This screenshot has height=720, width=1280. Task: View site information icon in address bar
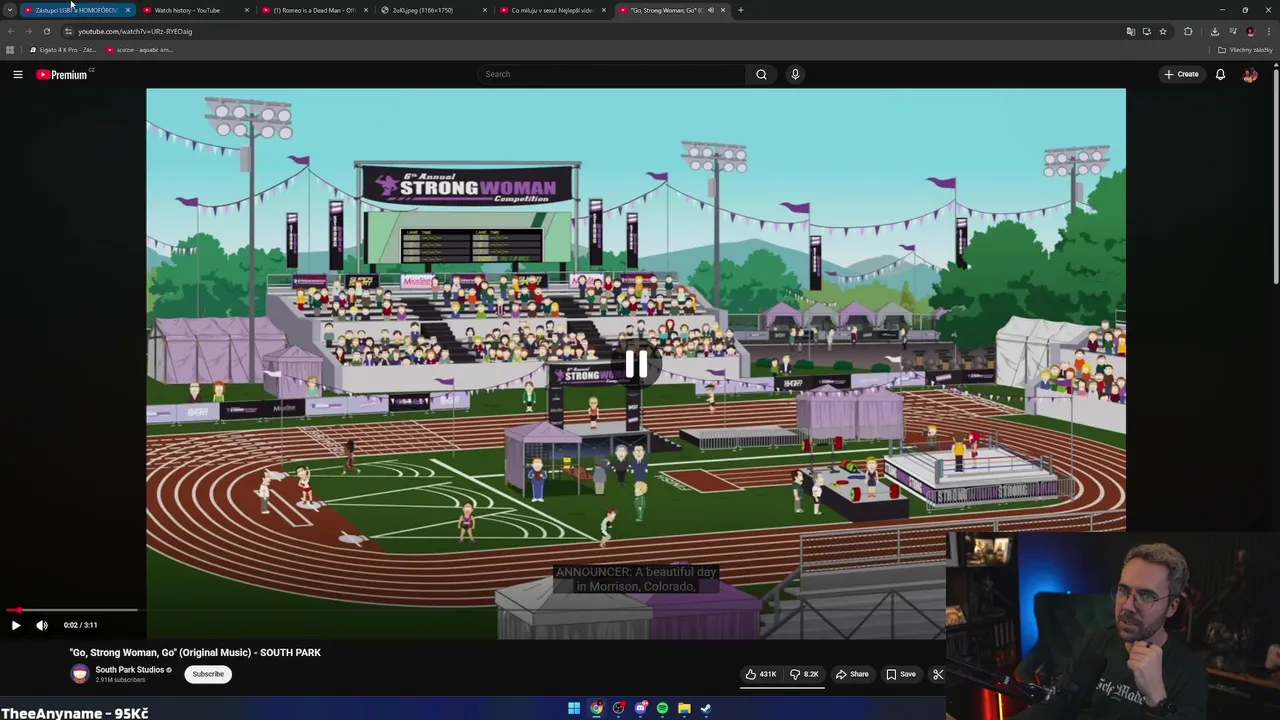point(68,31)
